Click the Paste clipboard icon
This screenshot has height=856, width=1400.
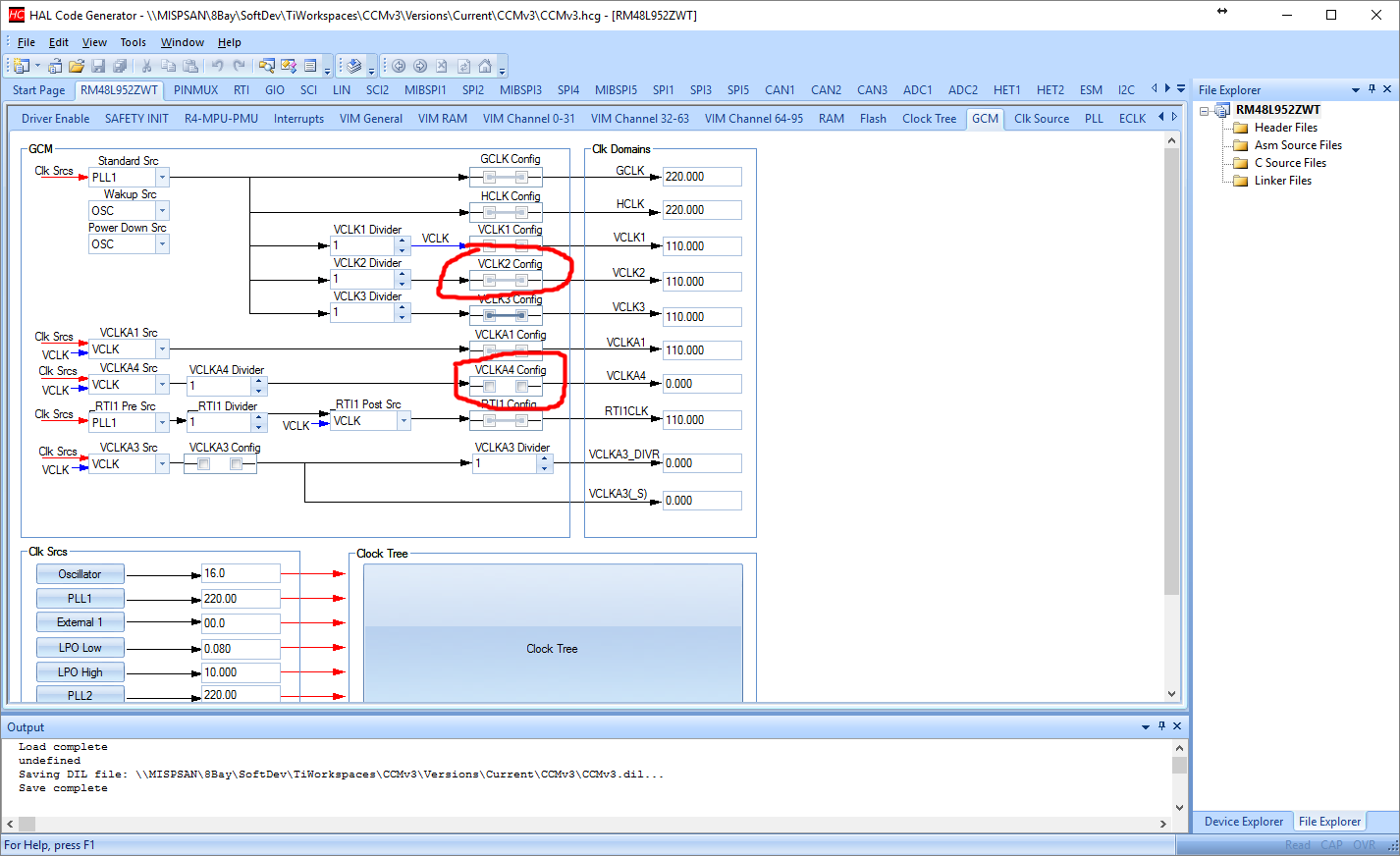[x=190, y=66]
